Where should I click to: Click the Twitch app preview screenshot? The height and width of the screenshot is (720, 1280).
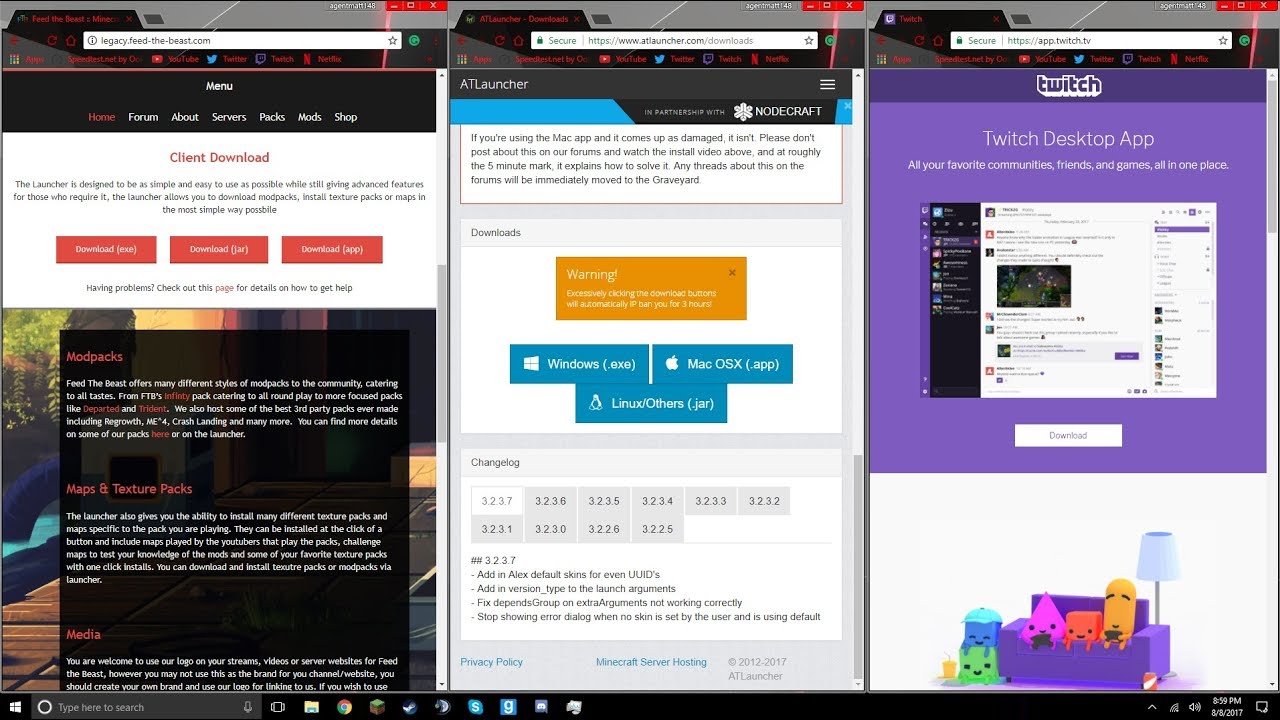1068,300
